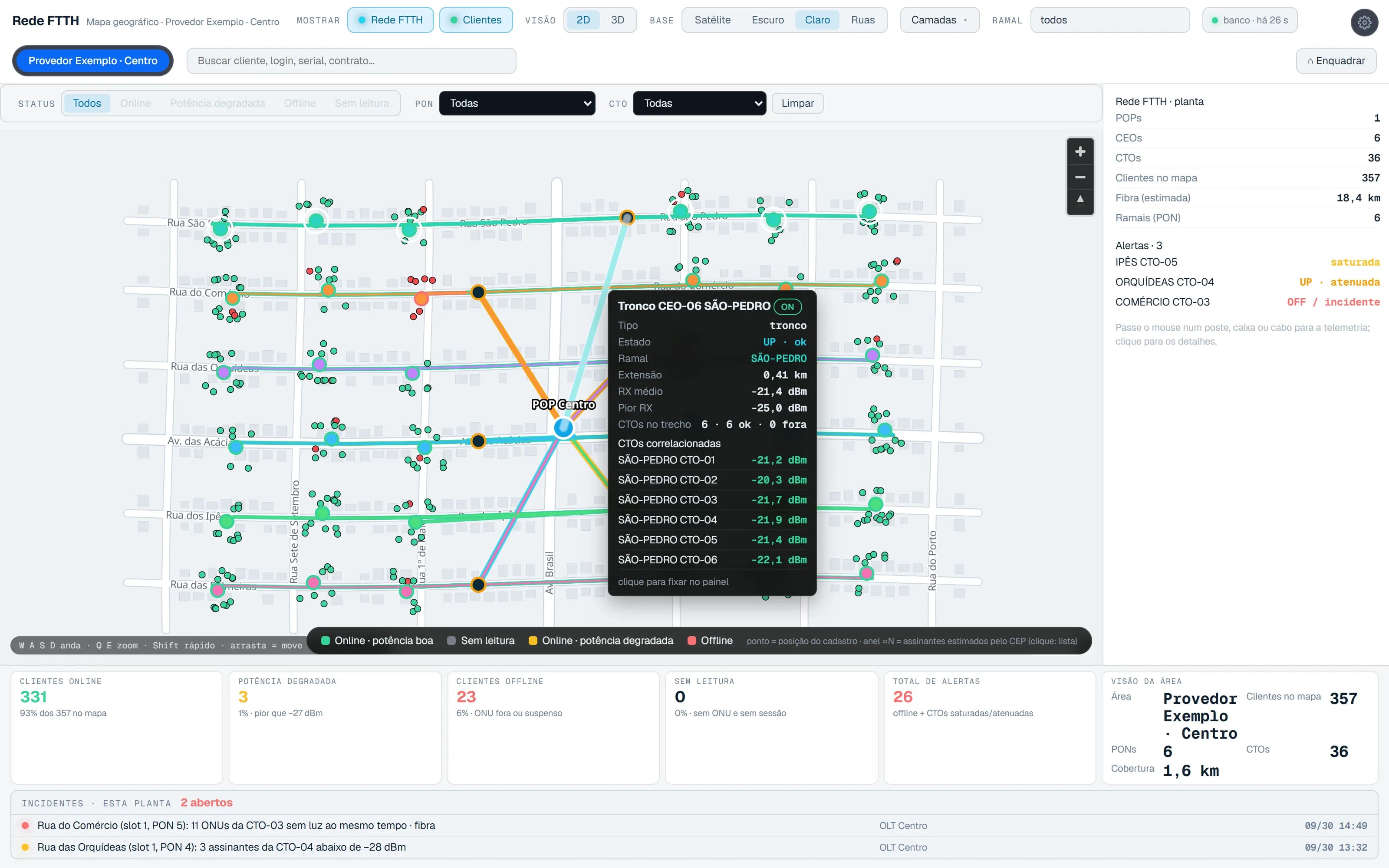Select SÃO-PEDRO CTO-04 row in tooltip
Screen dimensions: 1389x868
[712, 519]
